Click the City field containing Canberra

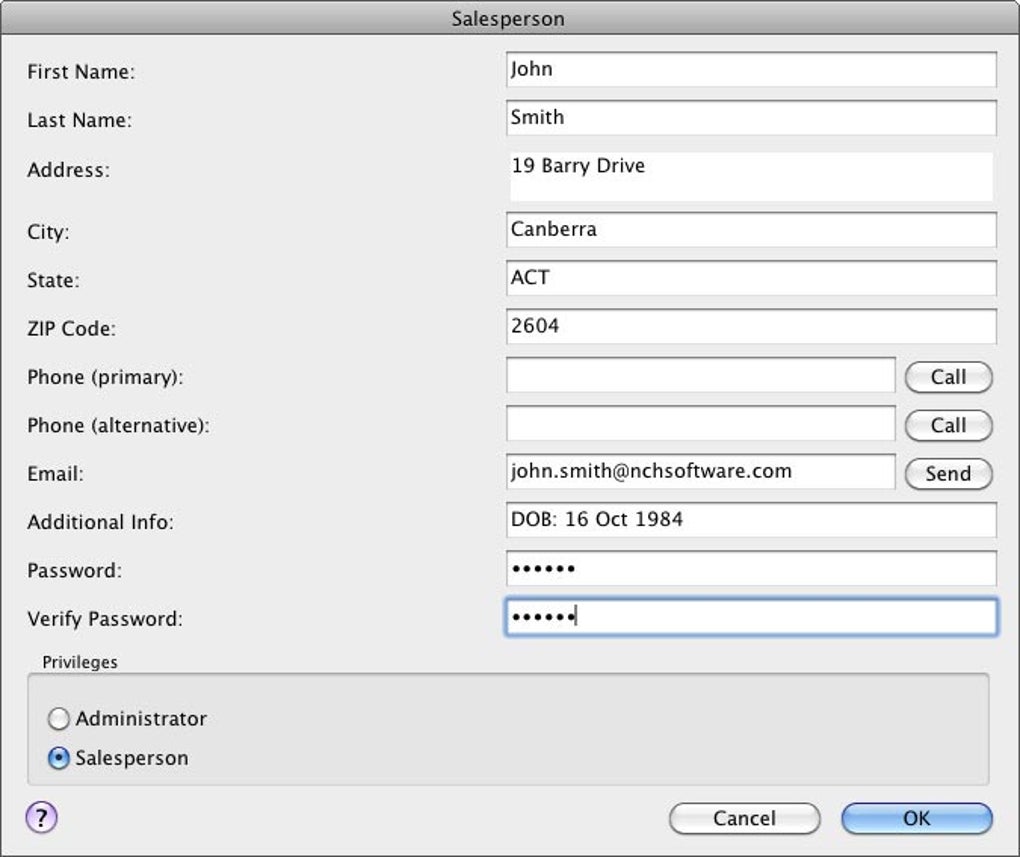(x=751, y=230)
